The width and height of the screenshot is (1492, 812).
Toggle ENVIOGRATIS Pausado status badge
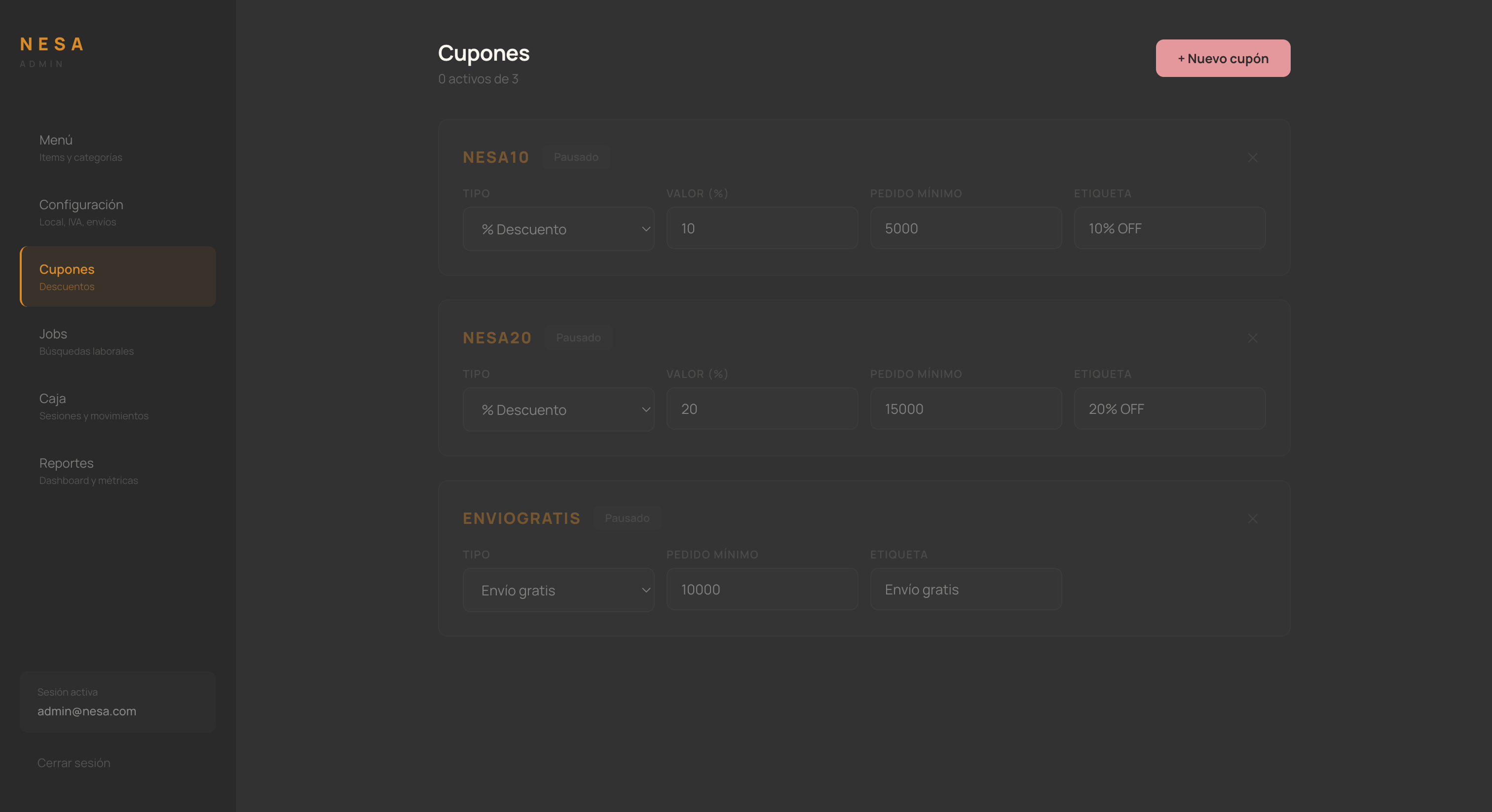click(627, 518)
